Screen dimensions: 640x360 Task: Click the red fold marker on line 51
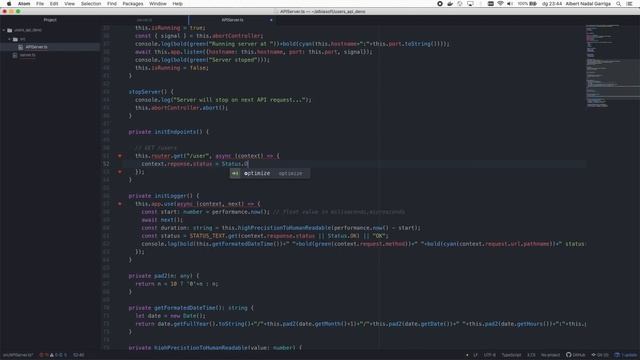[120, 156]
